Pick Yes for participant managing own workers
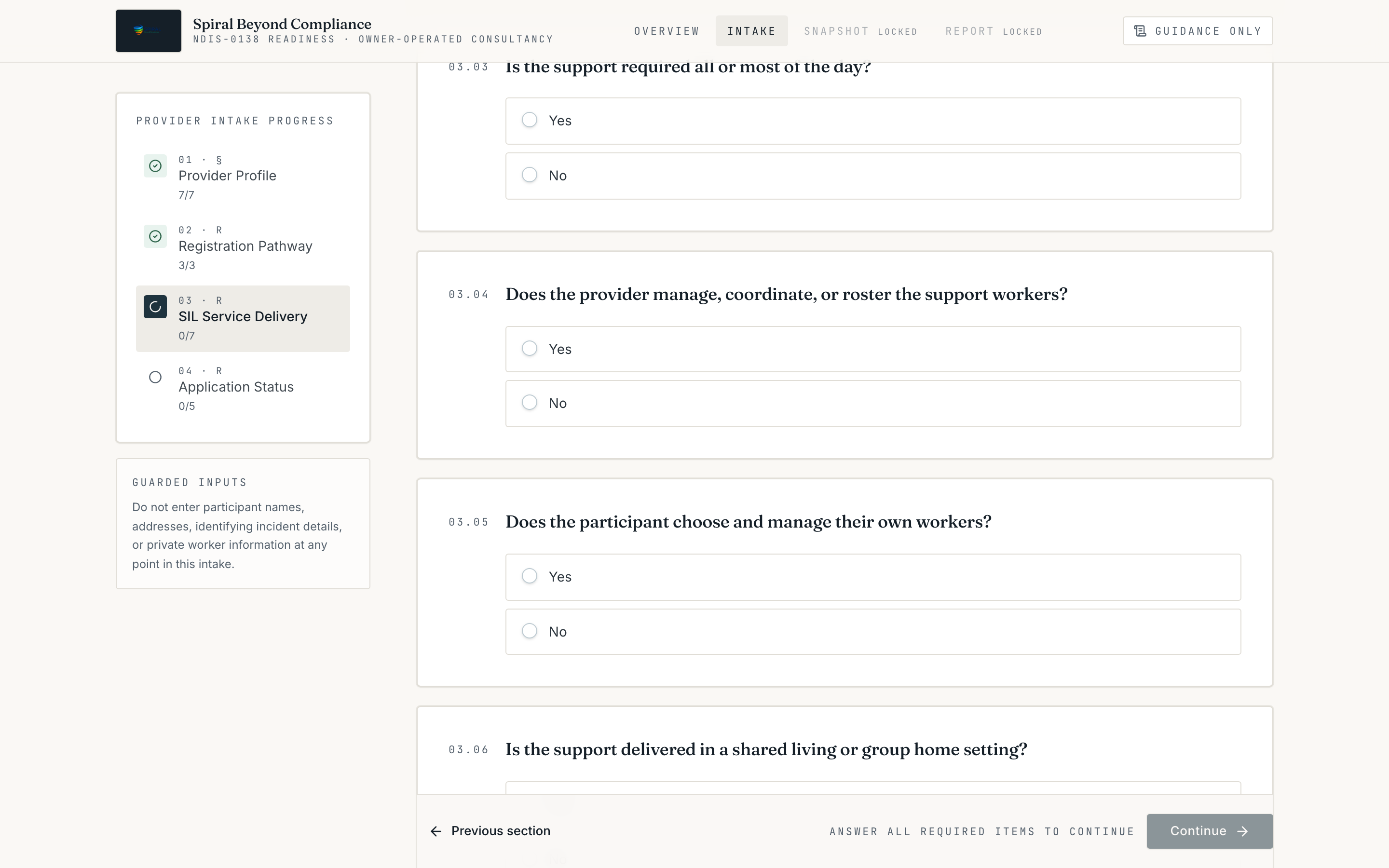The image size is (1389, 868). 873,577
